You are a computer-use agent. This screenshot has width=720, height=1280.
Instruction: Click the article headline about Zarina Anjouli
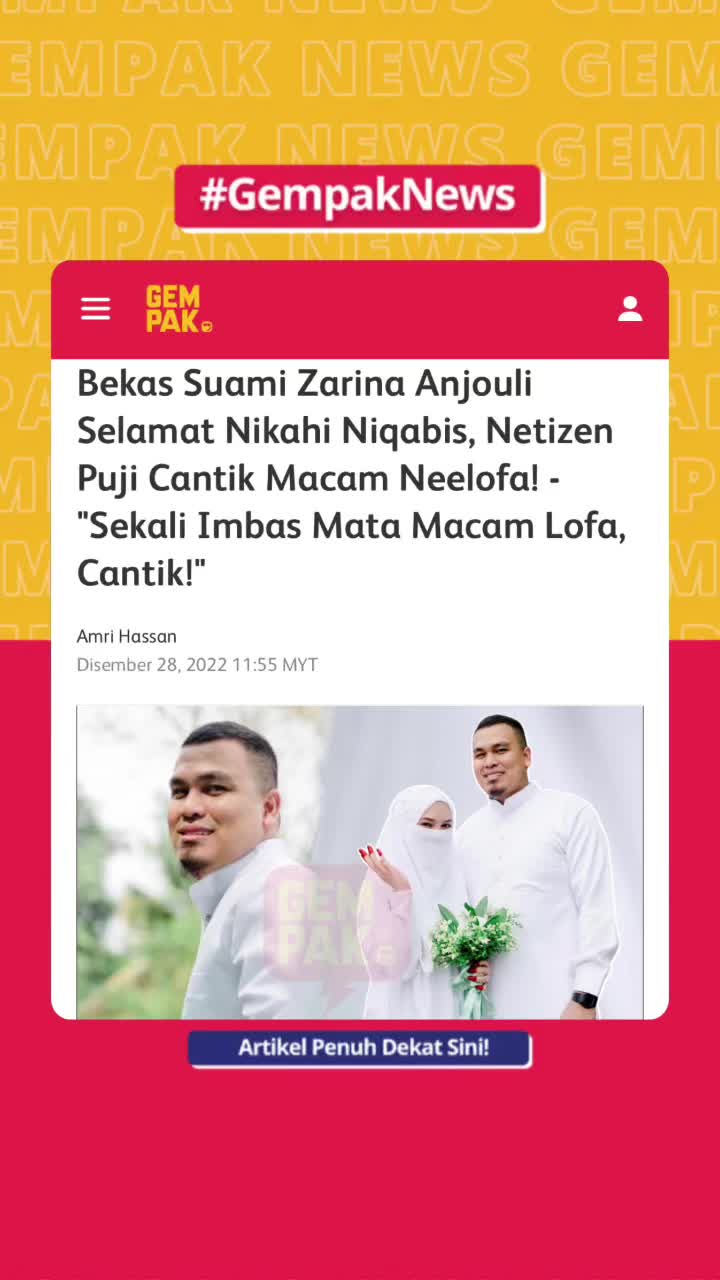352,479
